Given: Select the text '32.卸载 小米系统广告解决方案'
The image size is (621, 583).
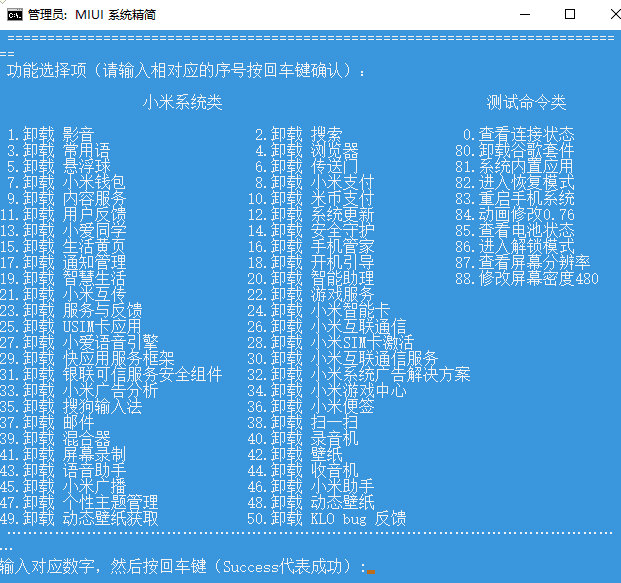Looking at the screenshot, I should (359, 375).
